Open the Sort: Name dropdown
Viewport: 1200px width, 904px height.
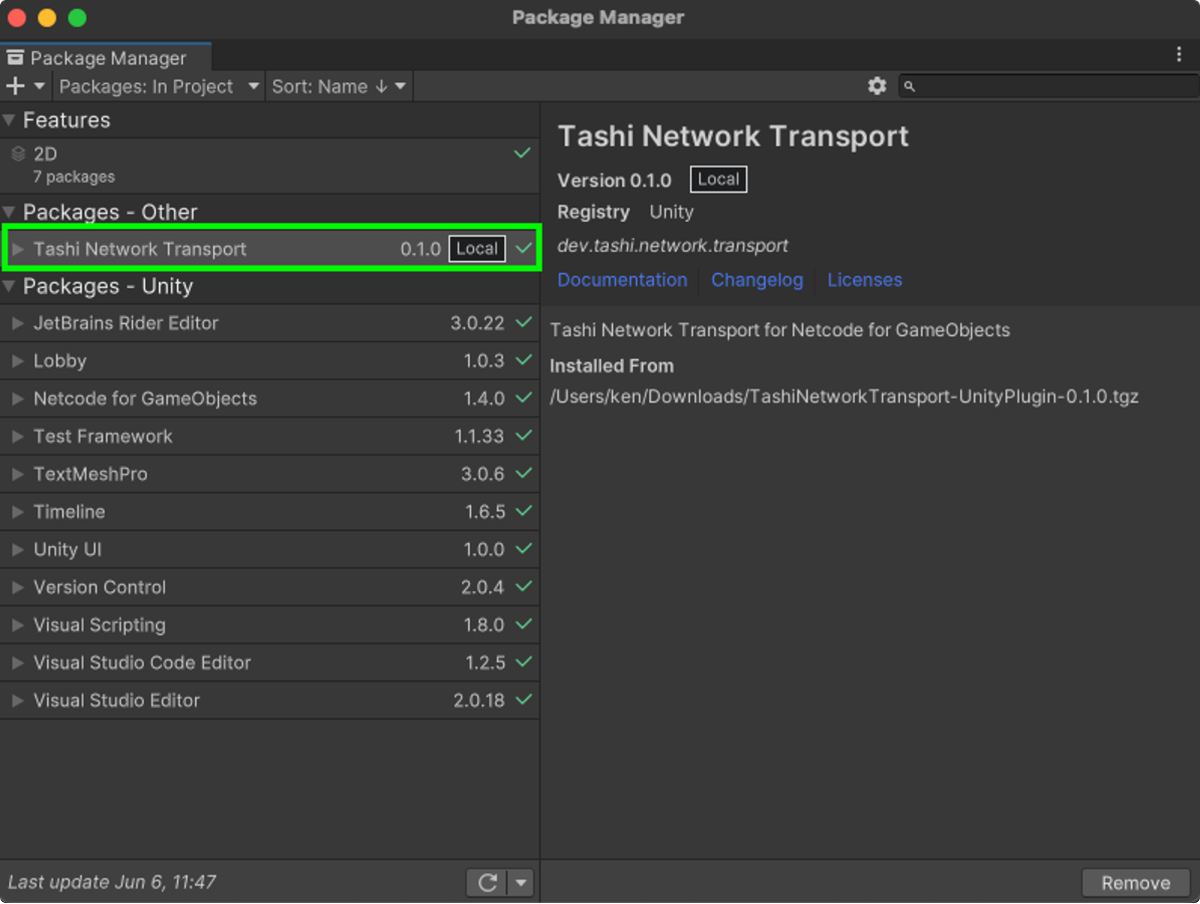pyautogui.click(x=338, y=87)
